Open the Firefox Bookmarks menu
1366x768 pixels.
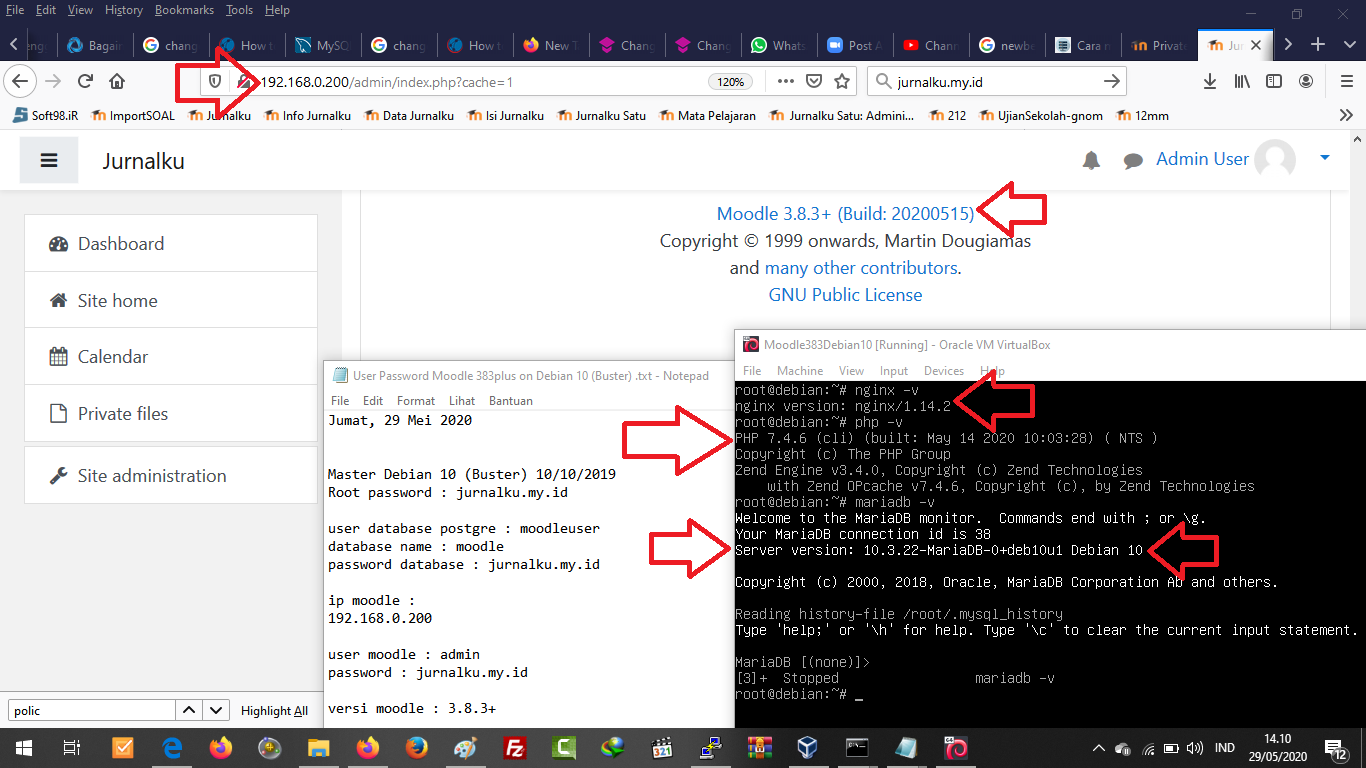185,10
